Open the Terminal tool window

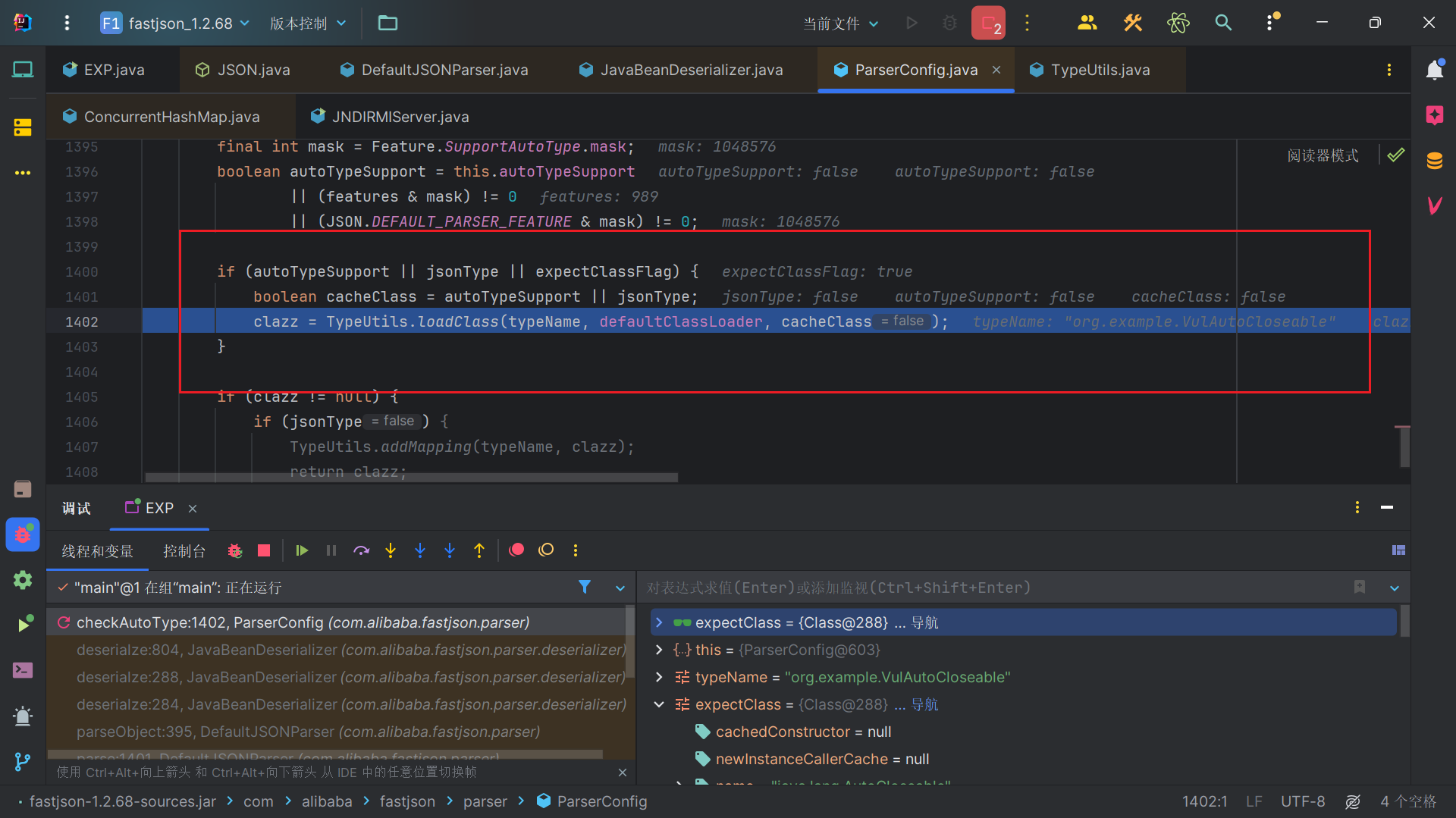[x=23, y=670]
